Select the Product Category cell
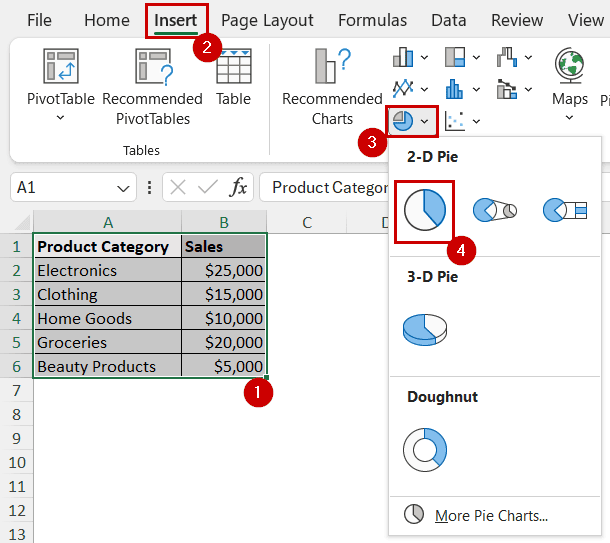The image size is (610, 543). click(x=108, y=247)
